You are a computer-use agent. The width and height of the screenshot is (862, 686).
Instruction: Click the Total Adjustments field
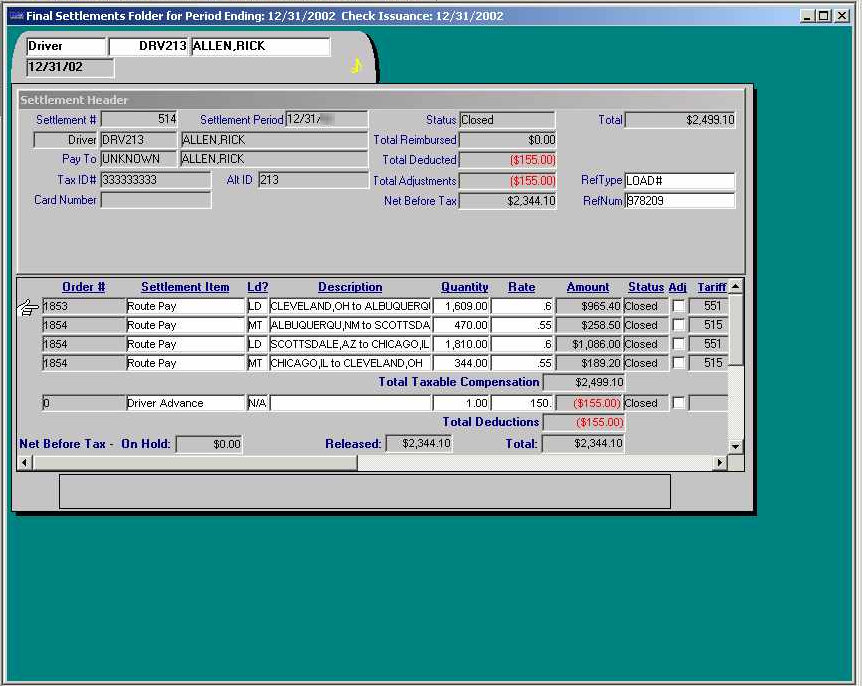[x=507, y=181]
